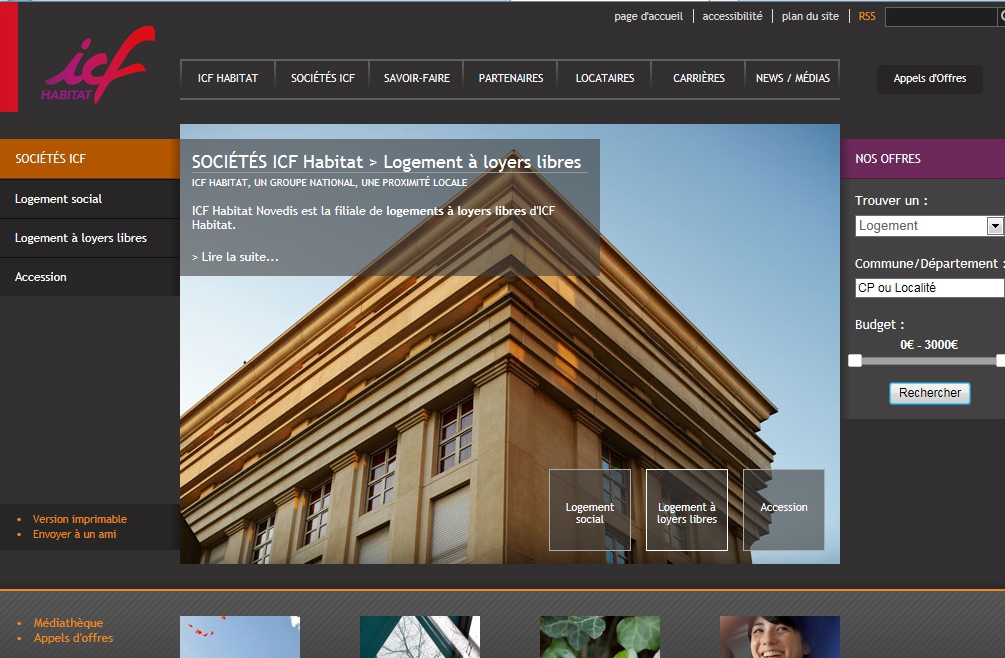
Task: Open the ivy leaves thumbnail
Action: pos(600,637)
